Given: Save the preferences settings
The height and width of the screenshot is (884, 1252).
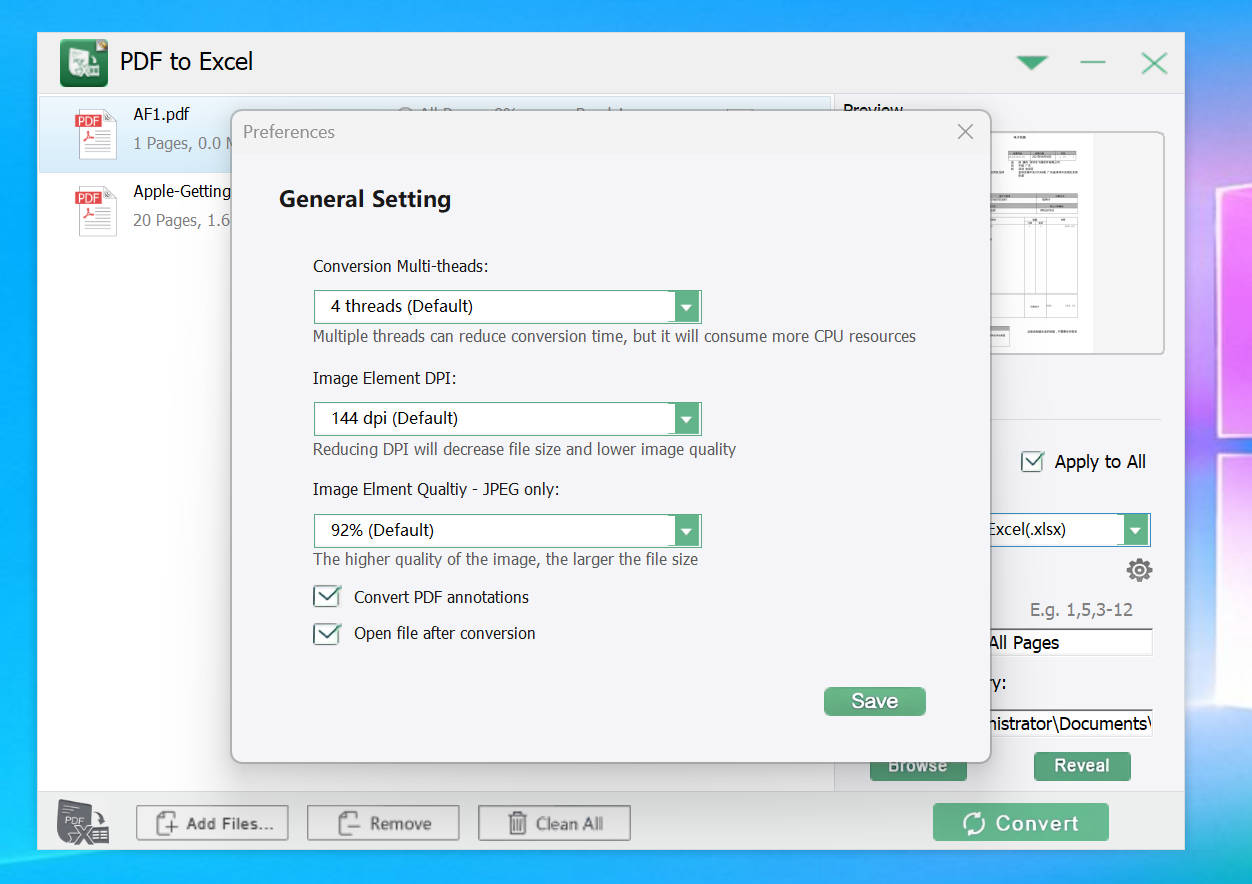Looking at the screenshot, I should 874,701.
